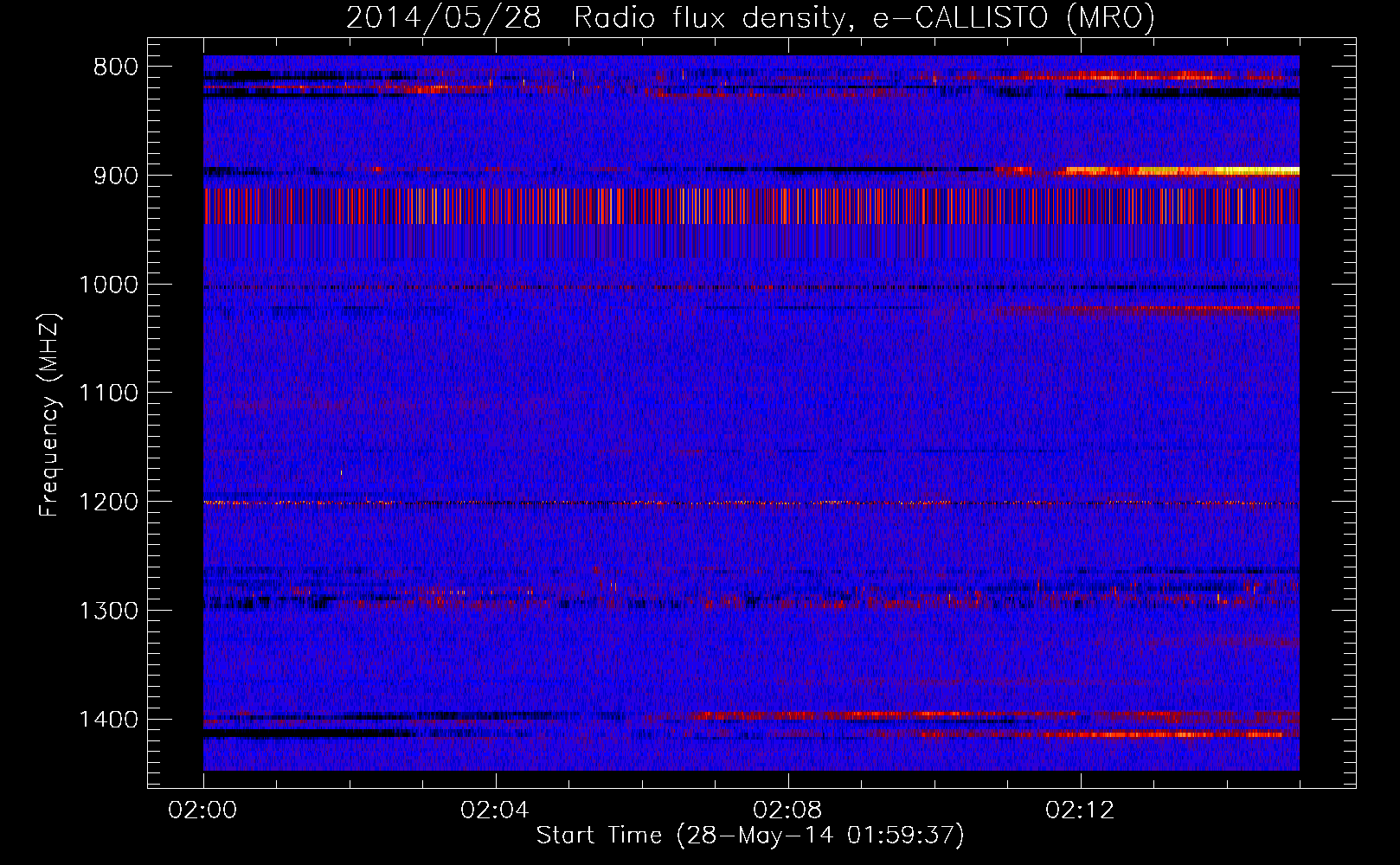This screenshot has height=865, width=1400.
Task: Click the 02:12 time tick label
Action: [x=1080, y=811]
